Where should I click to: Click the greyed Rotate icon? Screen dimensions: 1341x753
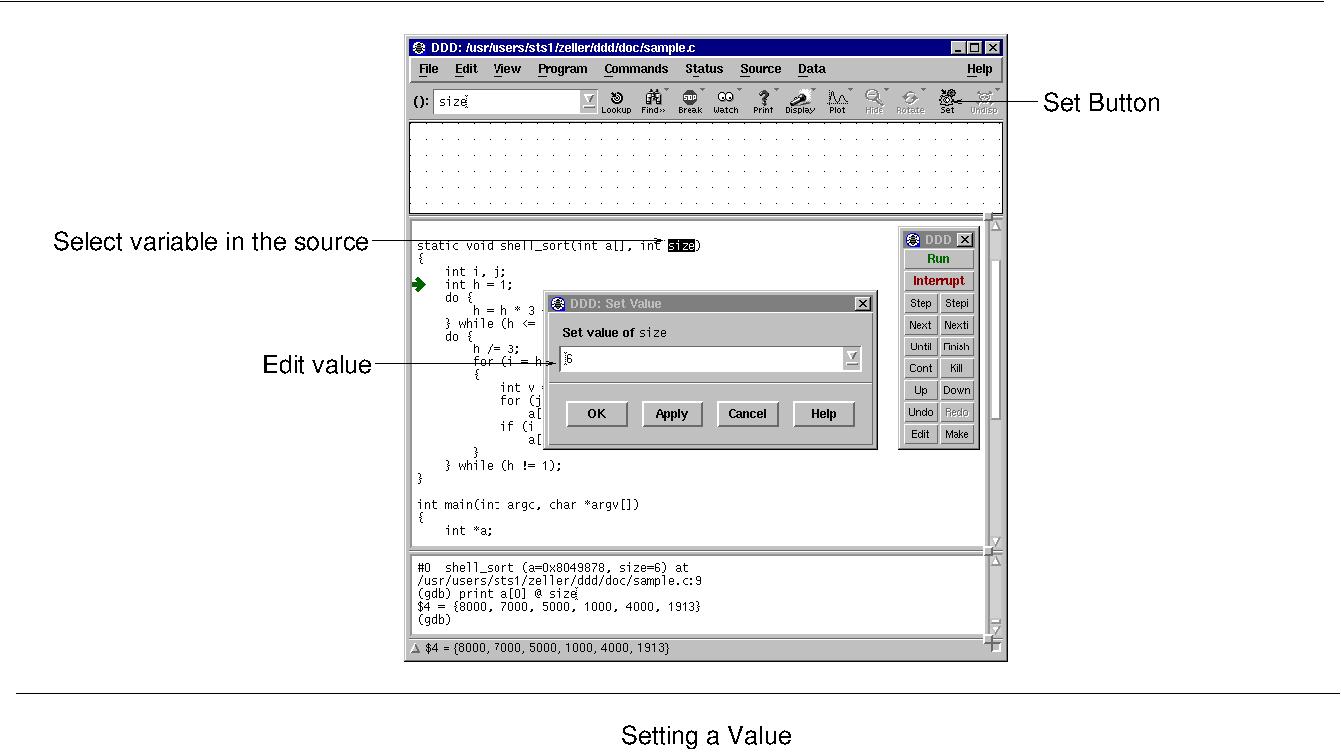[x=910, y=101]
